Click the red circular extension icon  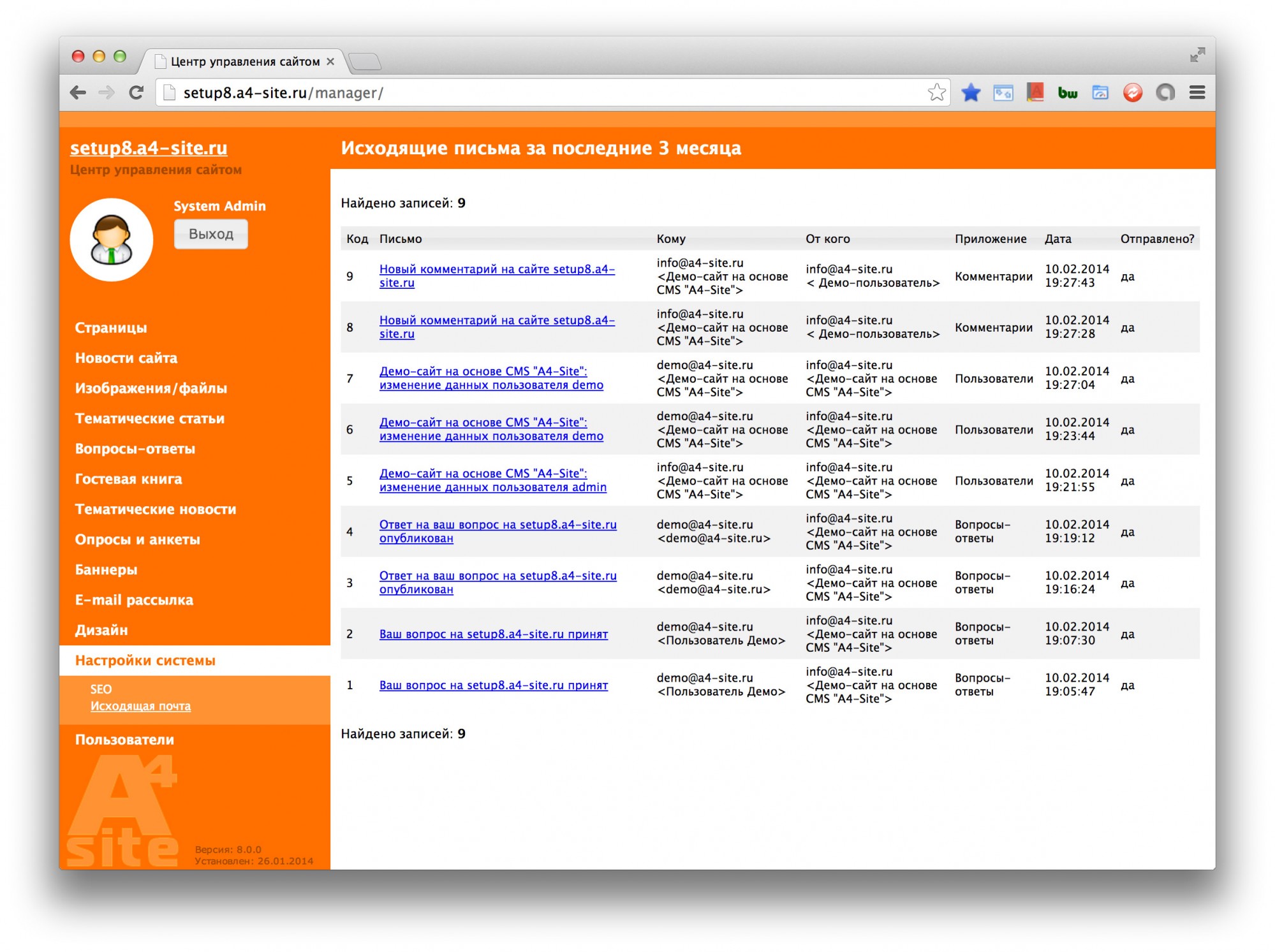[x=1132, y=93]
